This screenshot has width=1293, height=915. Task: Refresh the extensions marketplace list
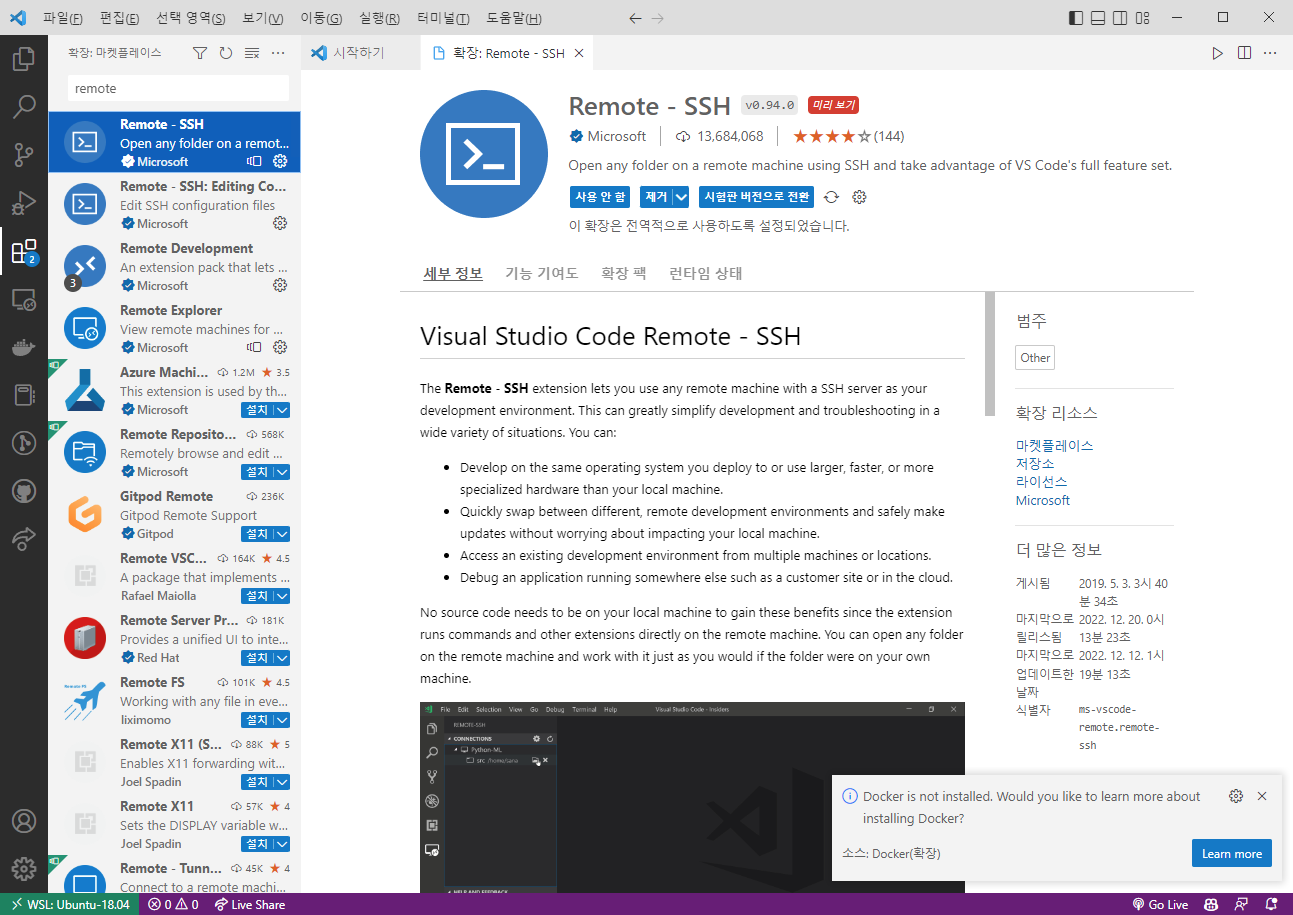225,53
